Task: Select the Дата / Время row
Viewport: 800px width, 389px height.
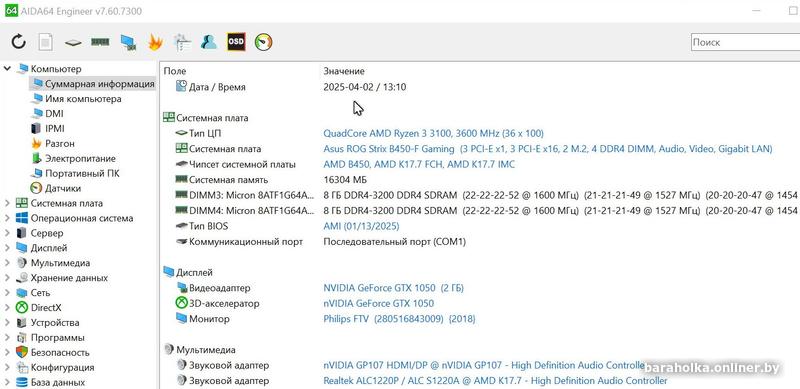Action: click(480, 87)
